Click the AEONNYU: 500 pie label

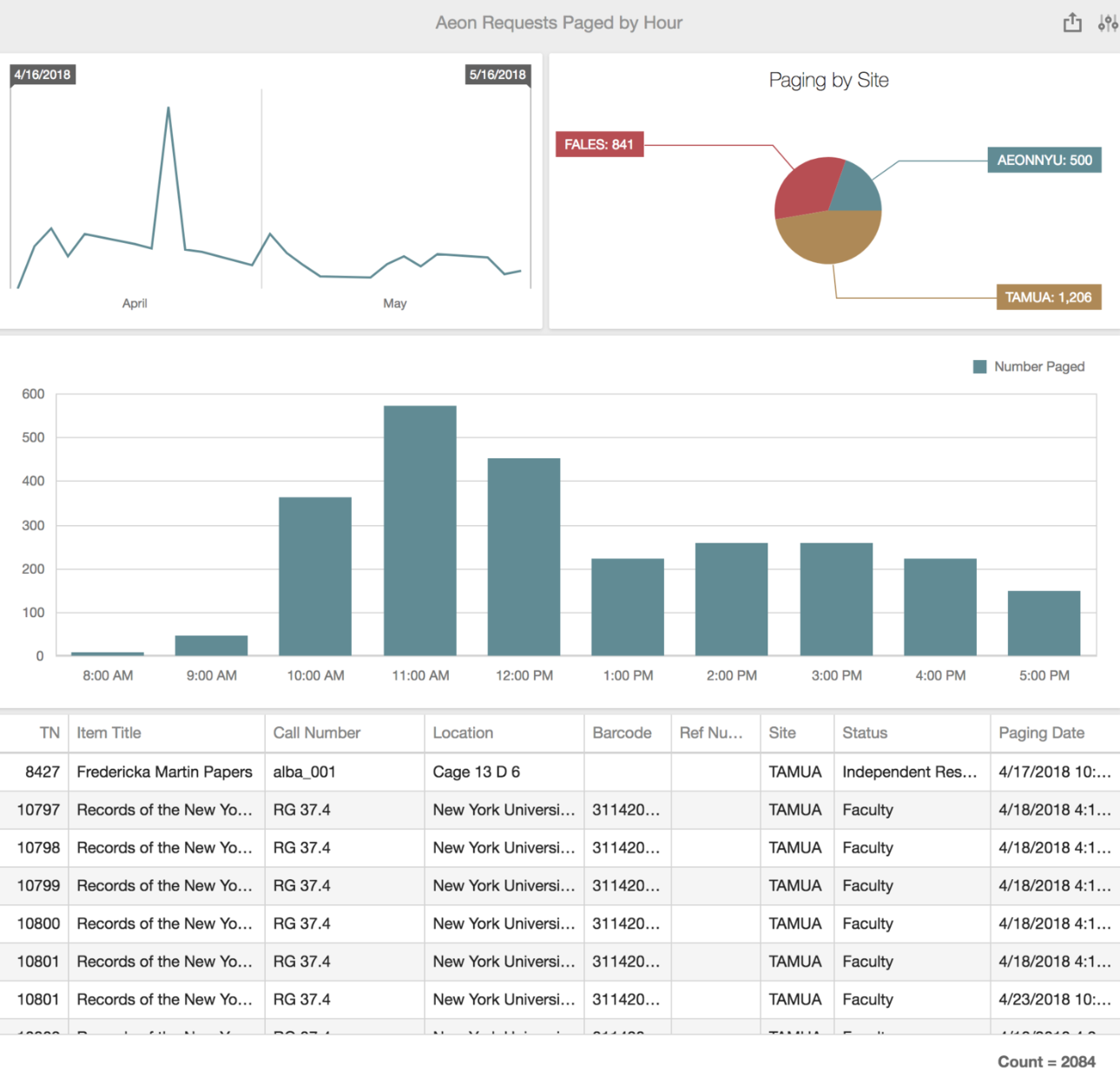click(1044, 161)
